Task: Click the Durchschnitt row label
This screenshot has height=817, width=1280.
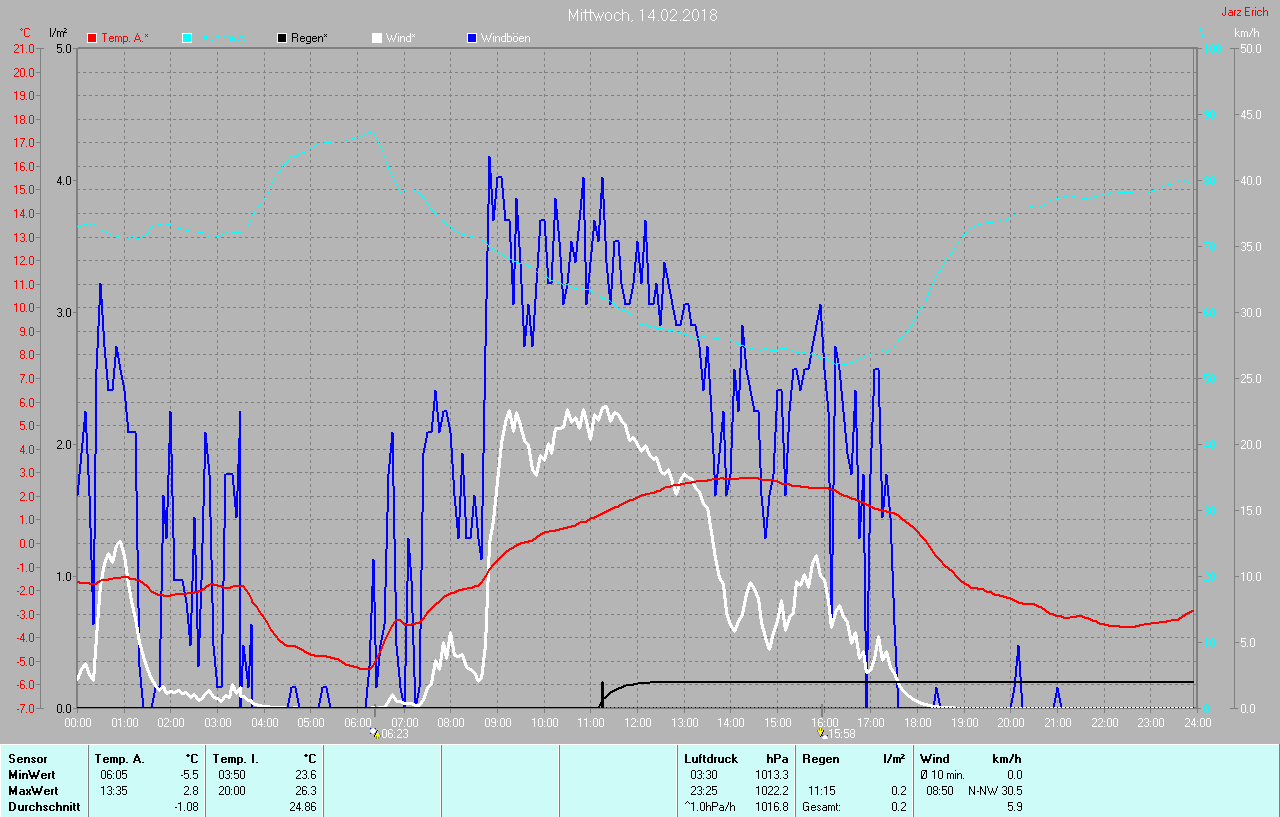Action: 44,807
